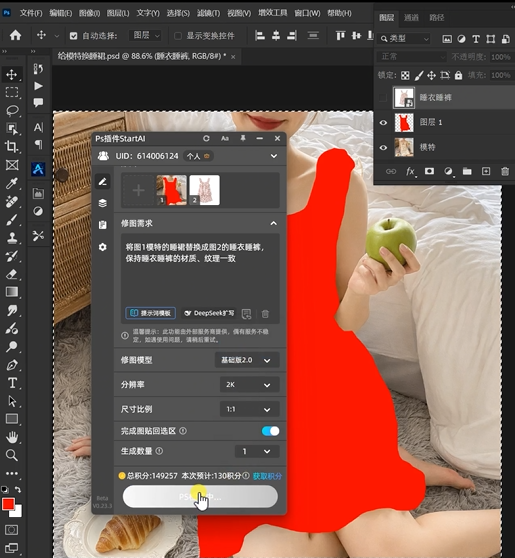The image size is (515, 558).
Task: Select the Crop tool
Action: (x=12, y=147)
